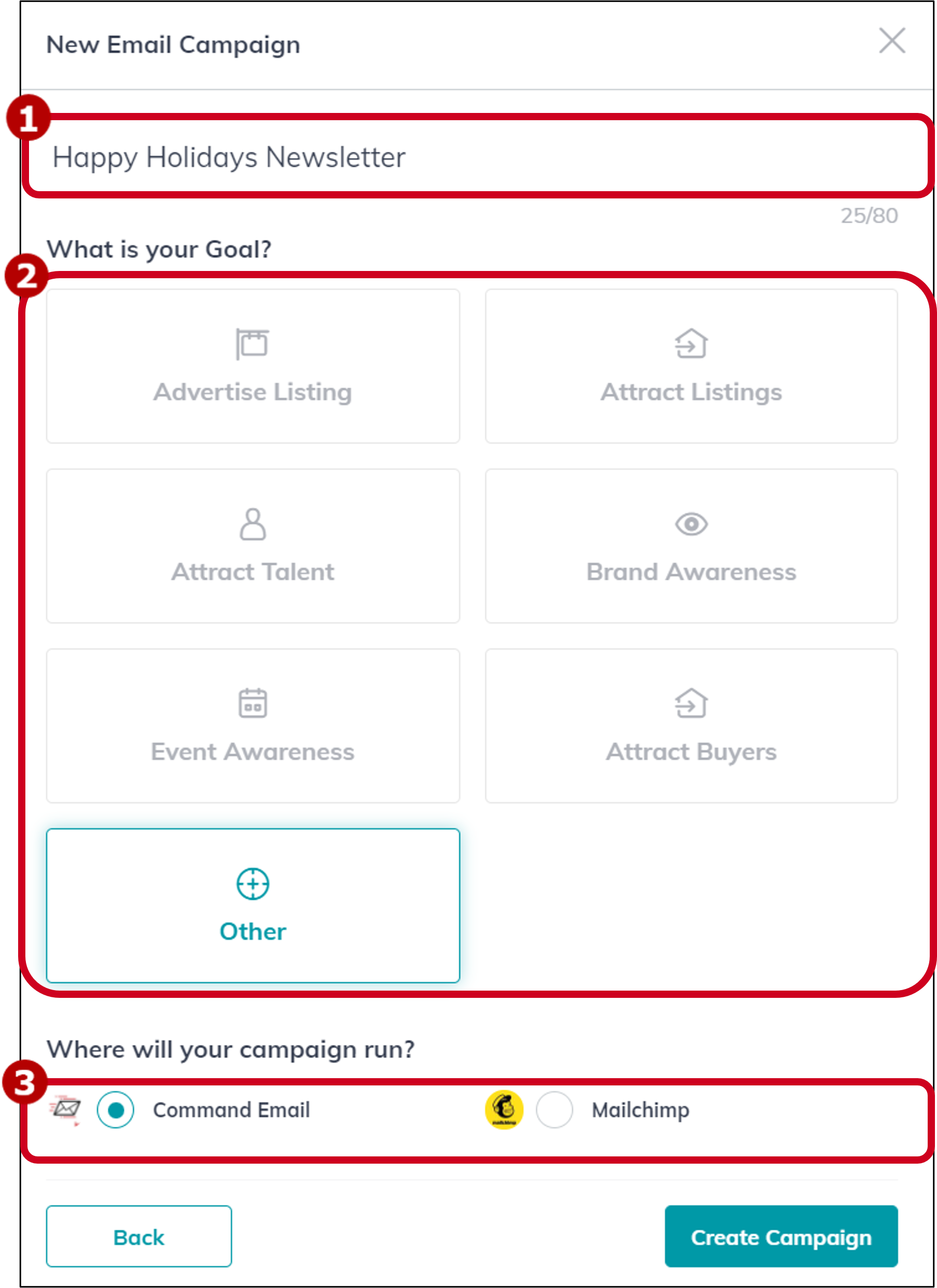This screenshot has height=1288, width=937.
Task: Choose the Attract Listings goal label
Action: [x=691, y=392]
